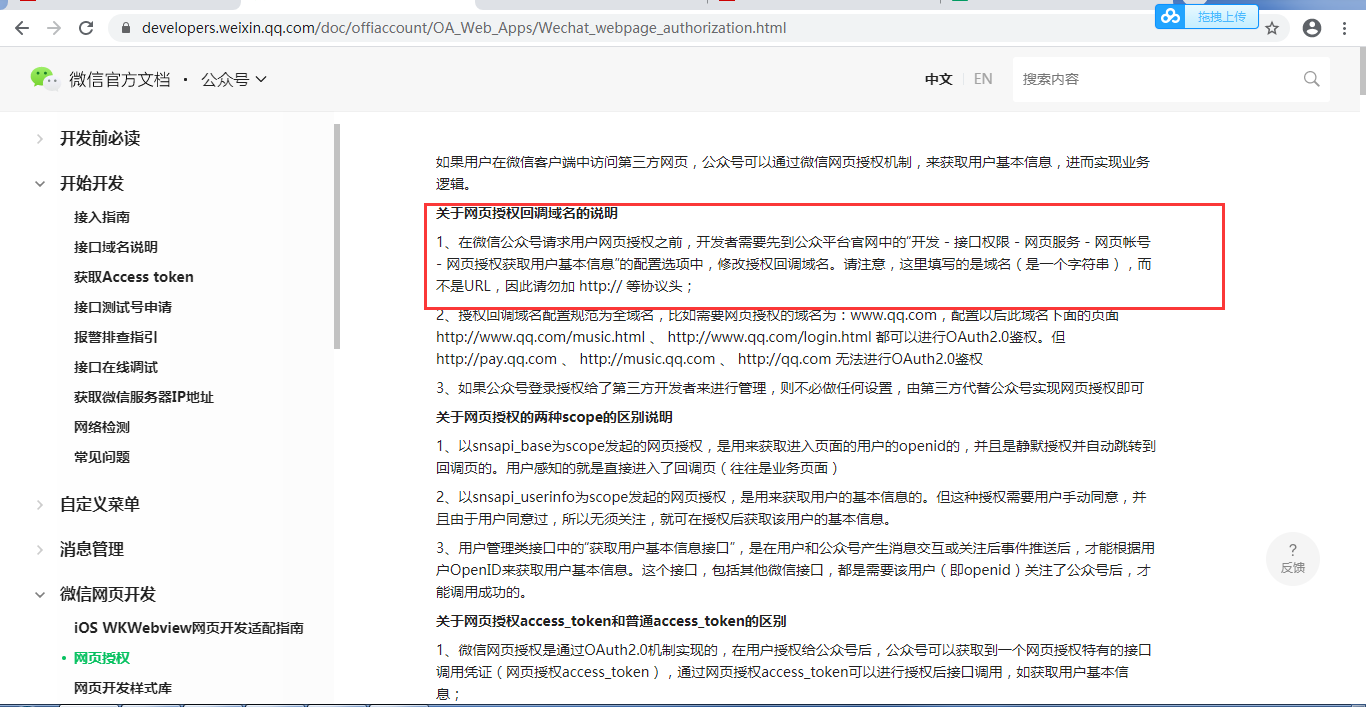The width and height of the screenshot is (1366, 707).
Task: Select the active 网页授权 sidebar item
Action: (x=102, y=658)
